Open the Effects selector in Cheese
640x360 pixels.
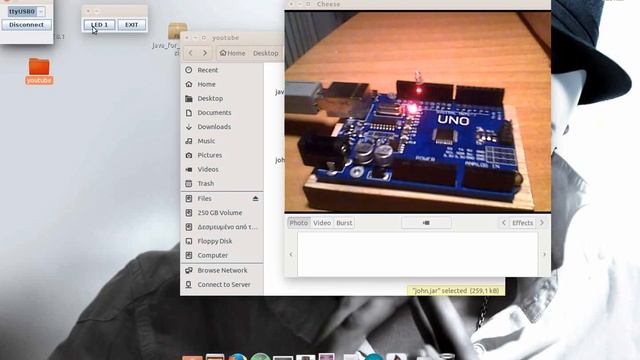click(x=522, y=223)
